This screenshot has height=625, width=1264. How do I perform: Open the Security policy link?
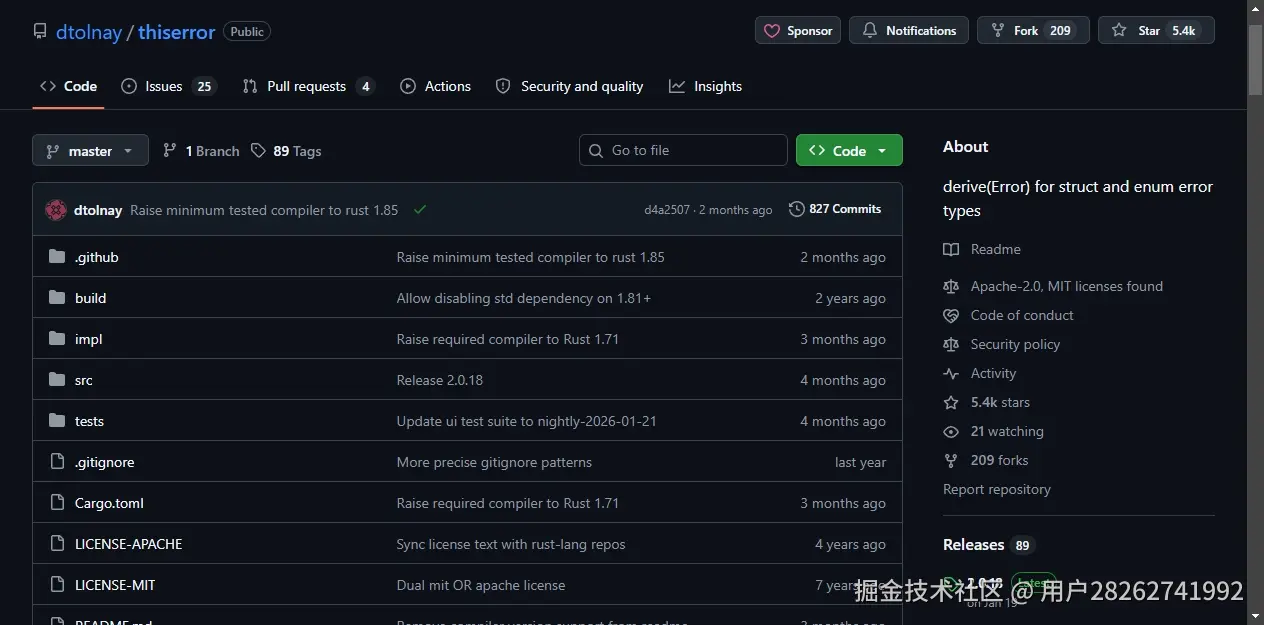(x=1002, y=344)
